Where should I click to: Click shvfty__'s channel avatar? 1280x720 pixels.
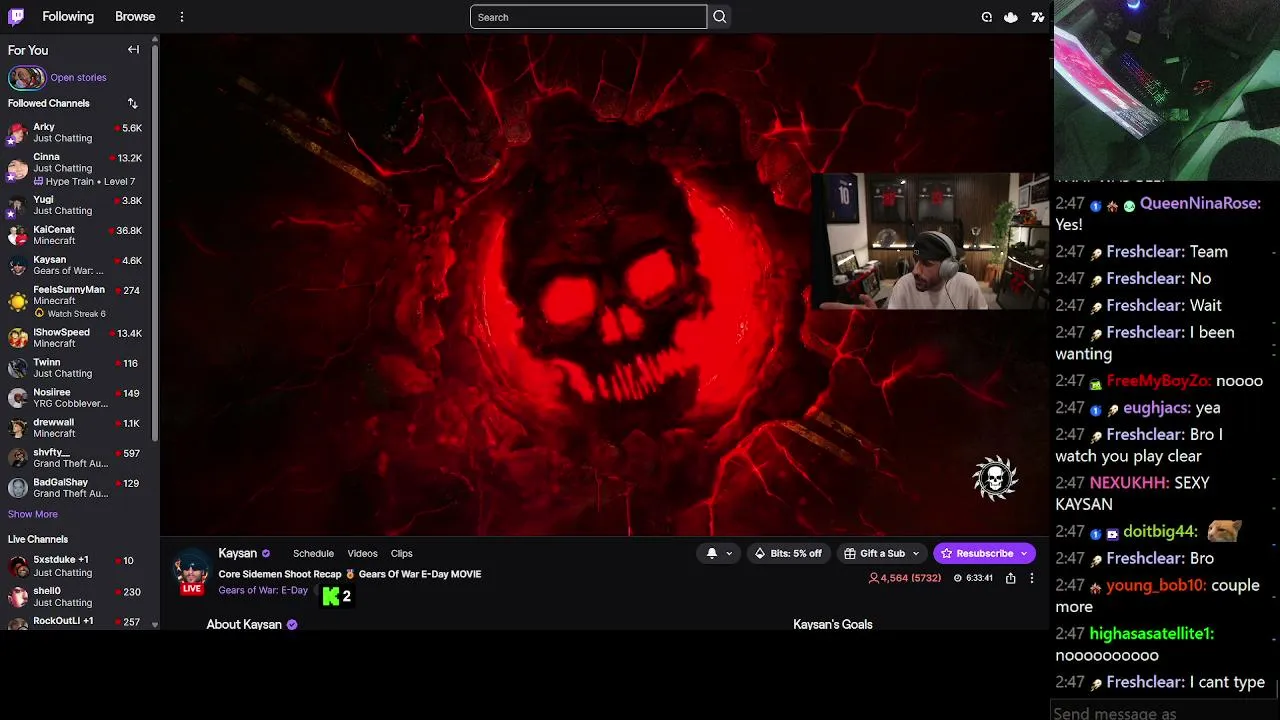point(17,458)
